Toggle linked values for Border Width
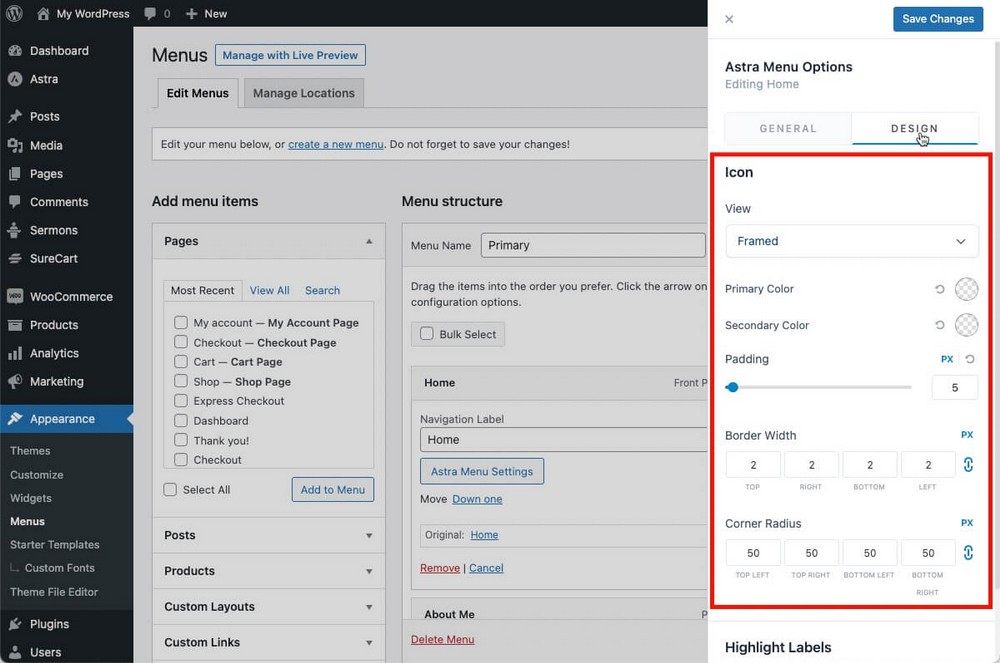This screenshot has height=663, width=1000. (x=968, y=465)
